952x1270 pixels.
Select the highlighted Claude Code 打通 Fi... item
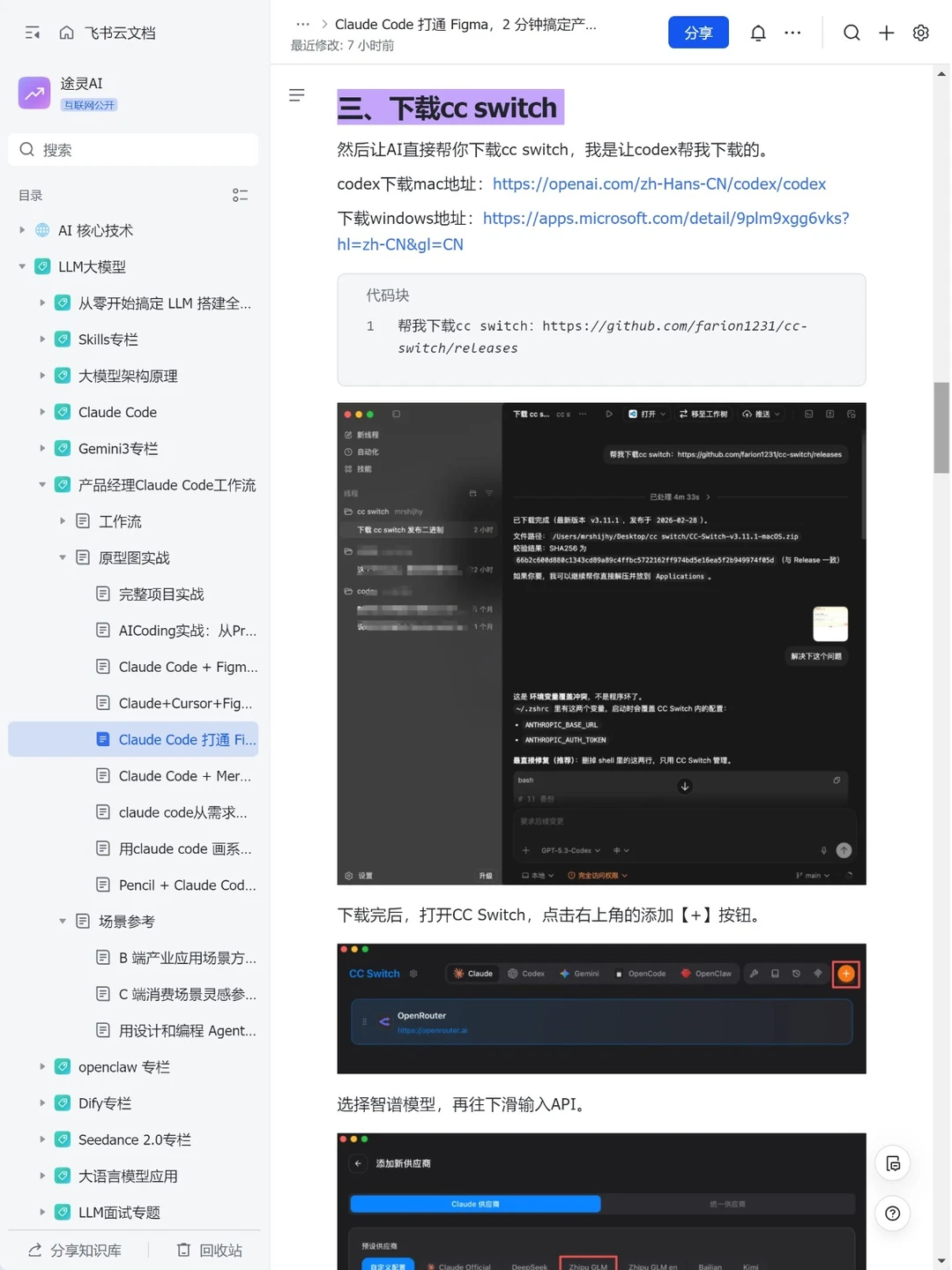[x=133, y=739]
